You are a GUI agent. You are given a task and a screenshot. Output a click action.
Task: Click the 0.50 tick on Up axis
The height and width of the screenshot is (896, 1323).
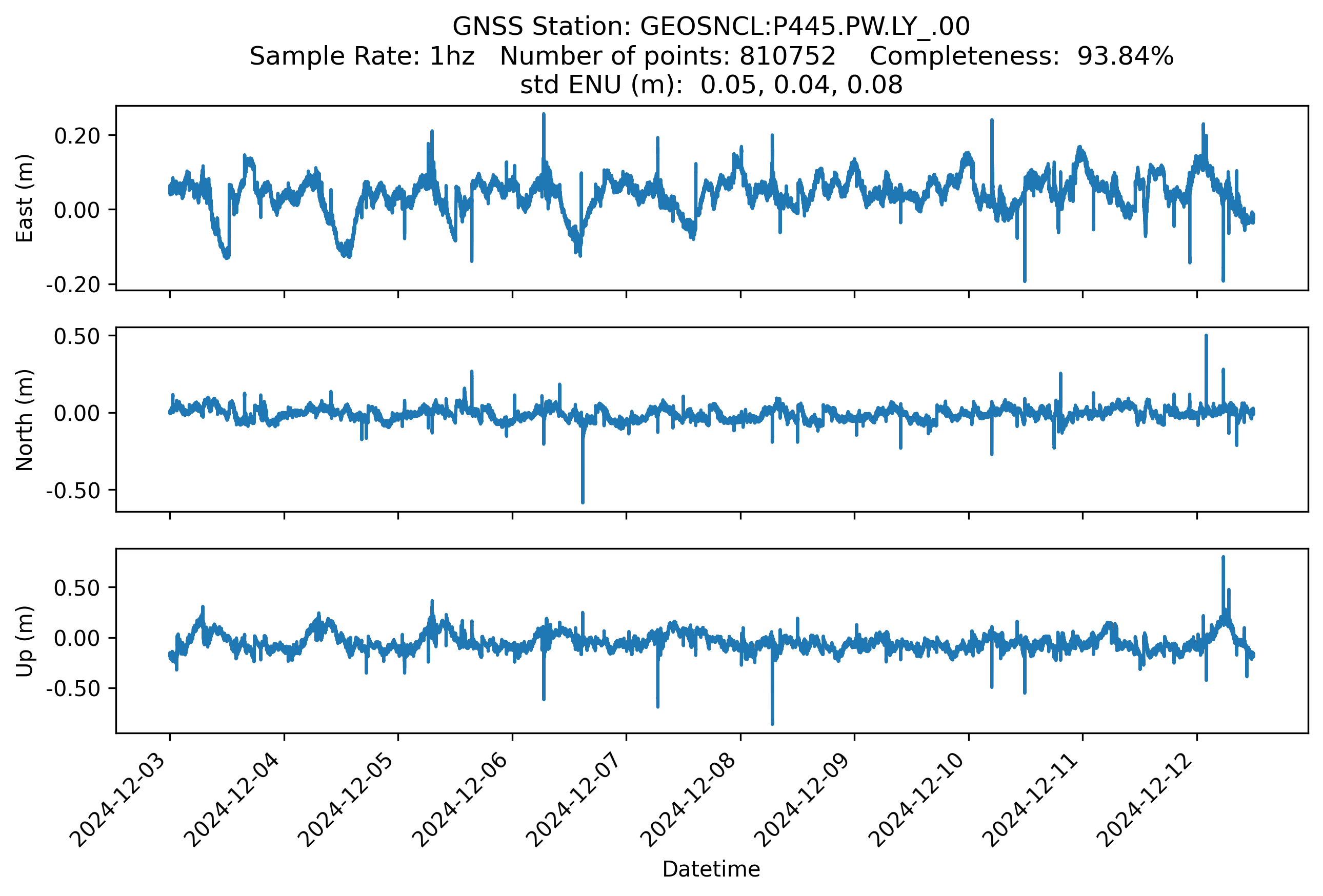coord(77,588)
